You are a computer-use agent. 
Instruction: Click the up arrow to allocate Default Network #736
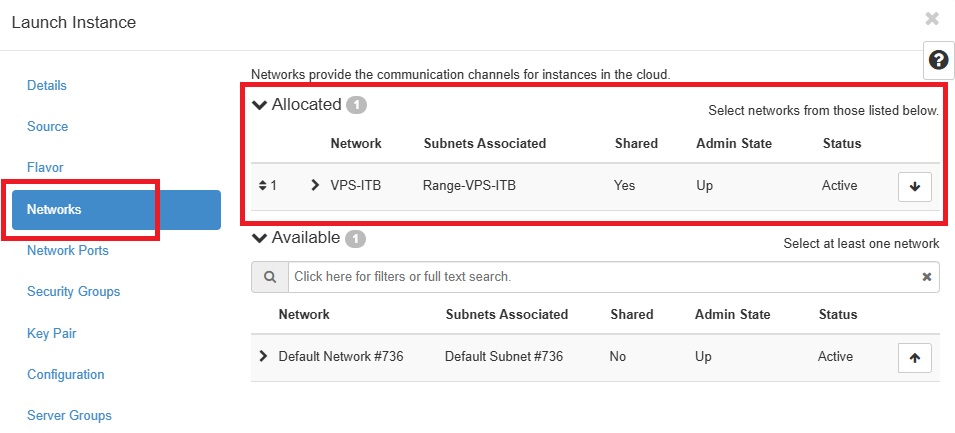[914, 357]
